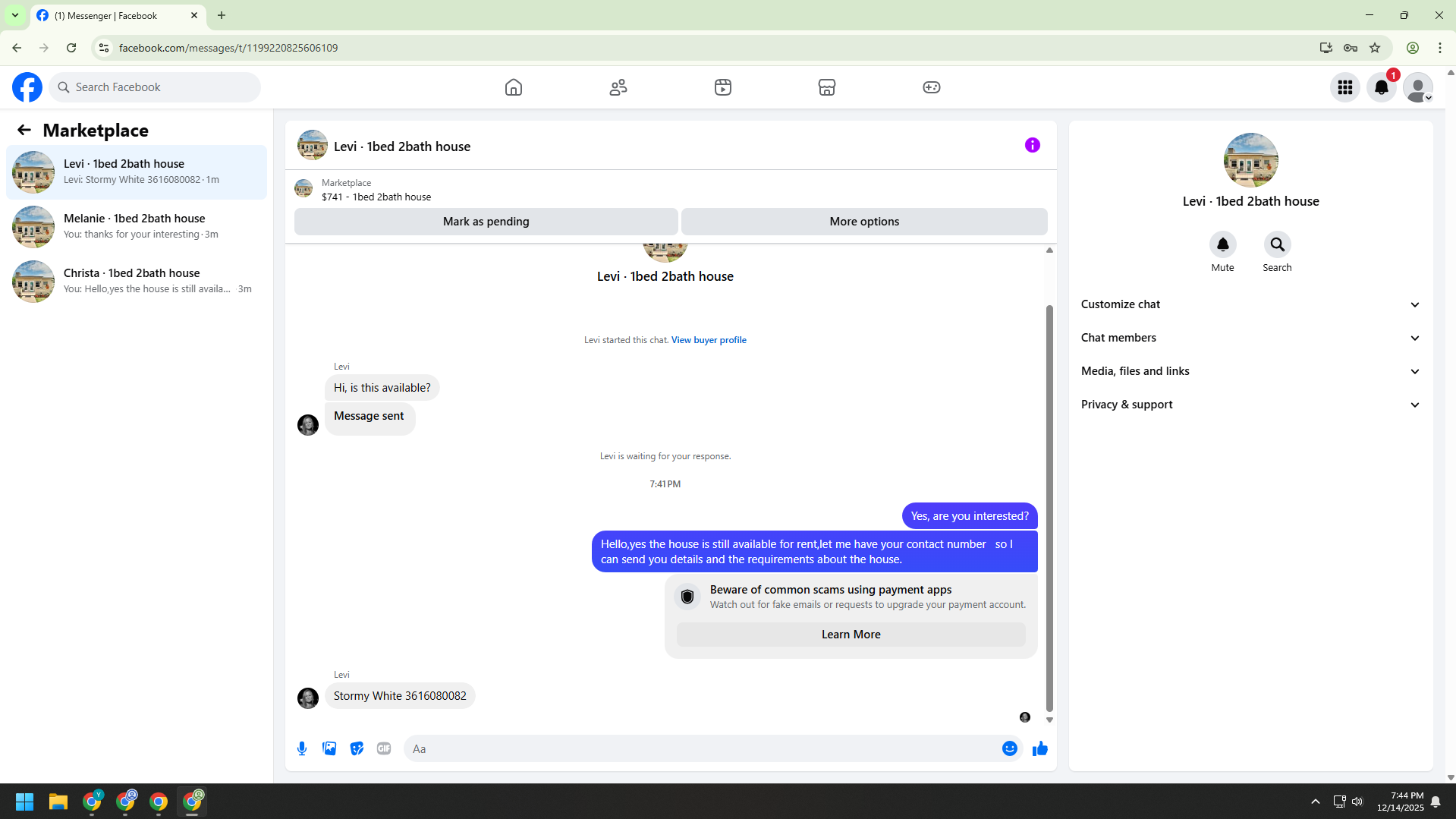Select the Messenger Facebook browser tab
The height and width of the screenshot is (819, 1456).
[118, 15]
